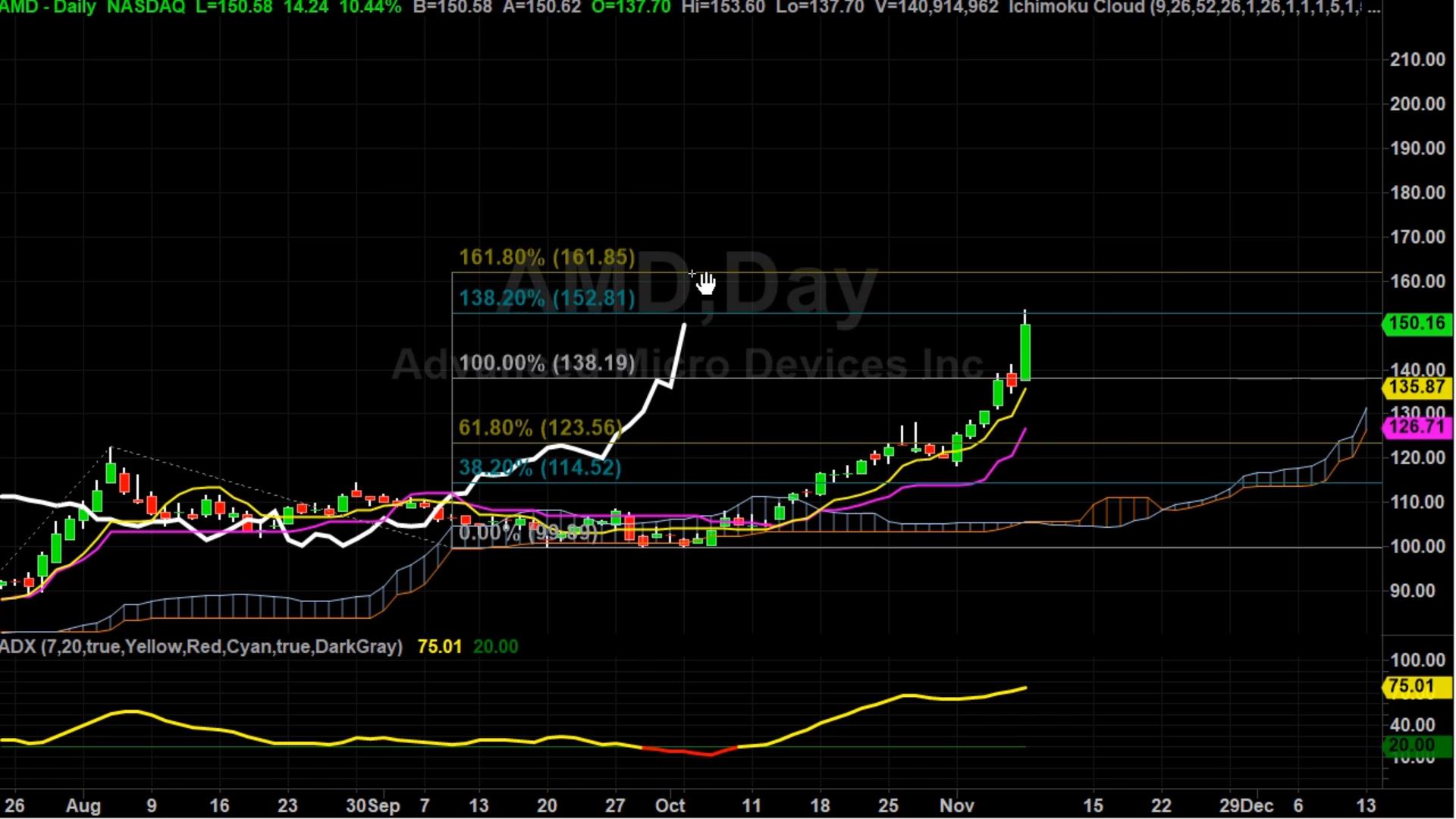Click the 180.00 price axis label
The image size is (1456, 819).
click(1417, 193)
